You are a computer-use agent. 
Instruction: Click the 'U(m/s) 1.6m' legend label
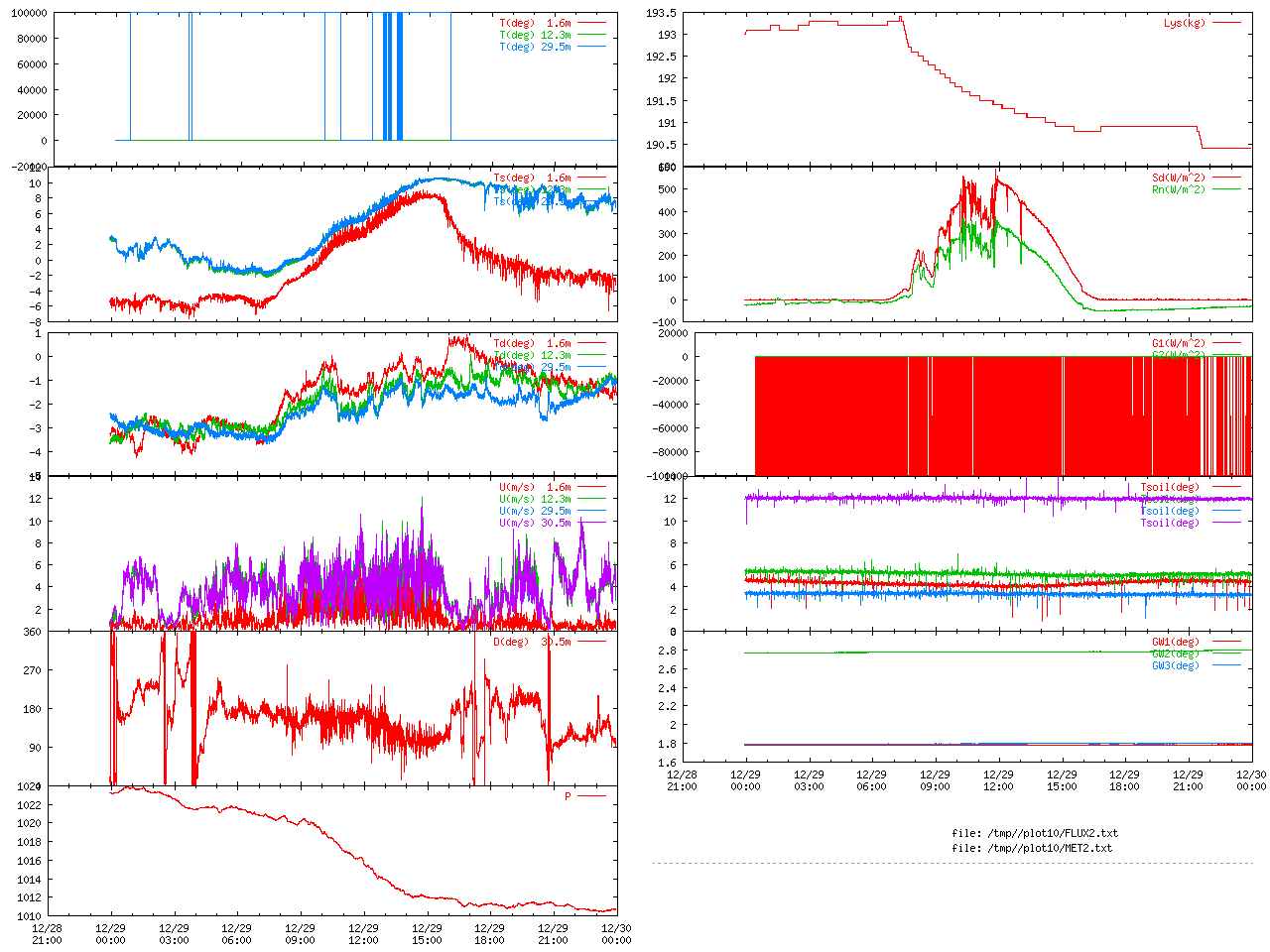535,488
